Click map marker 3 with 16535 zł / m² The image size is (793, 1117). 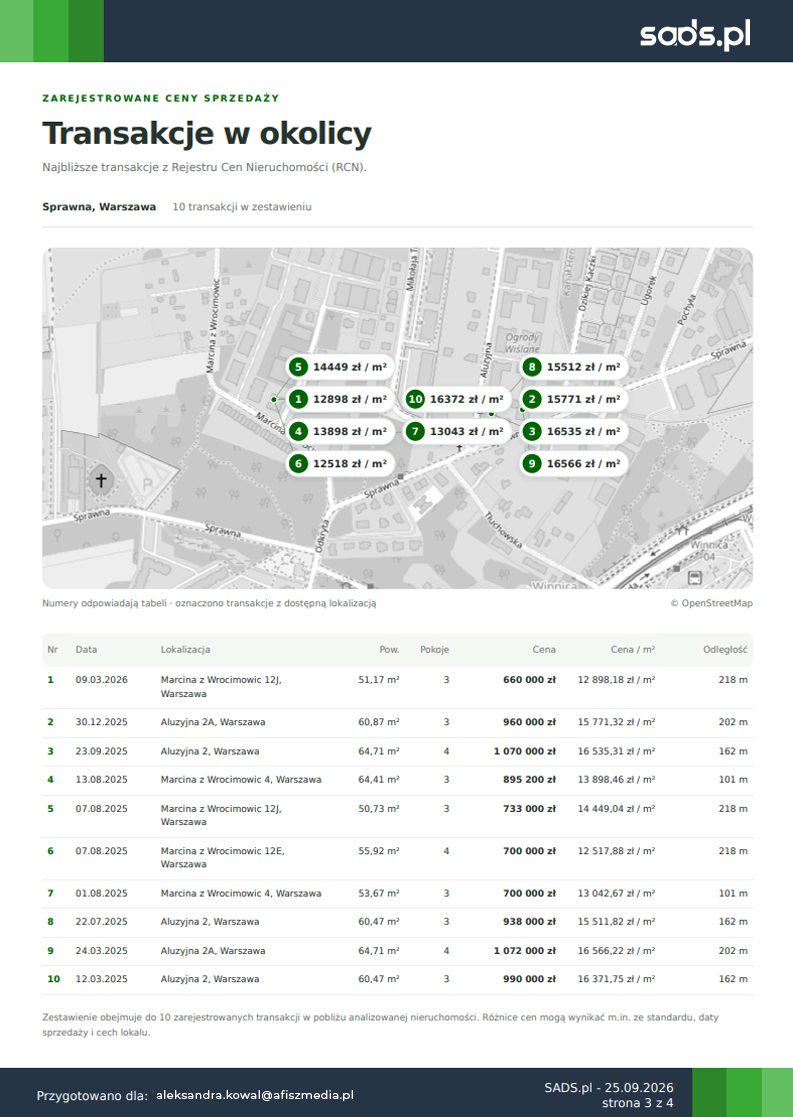tap(574, 431)
